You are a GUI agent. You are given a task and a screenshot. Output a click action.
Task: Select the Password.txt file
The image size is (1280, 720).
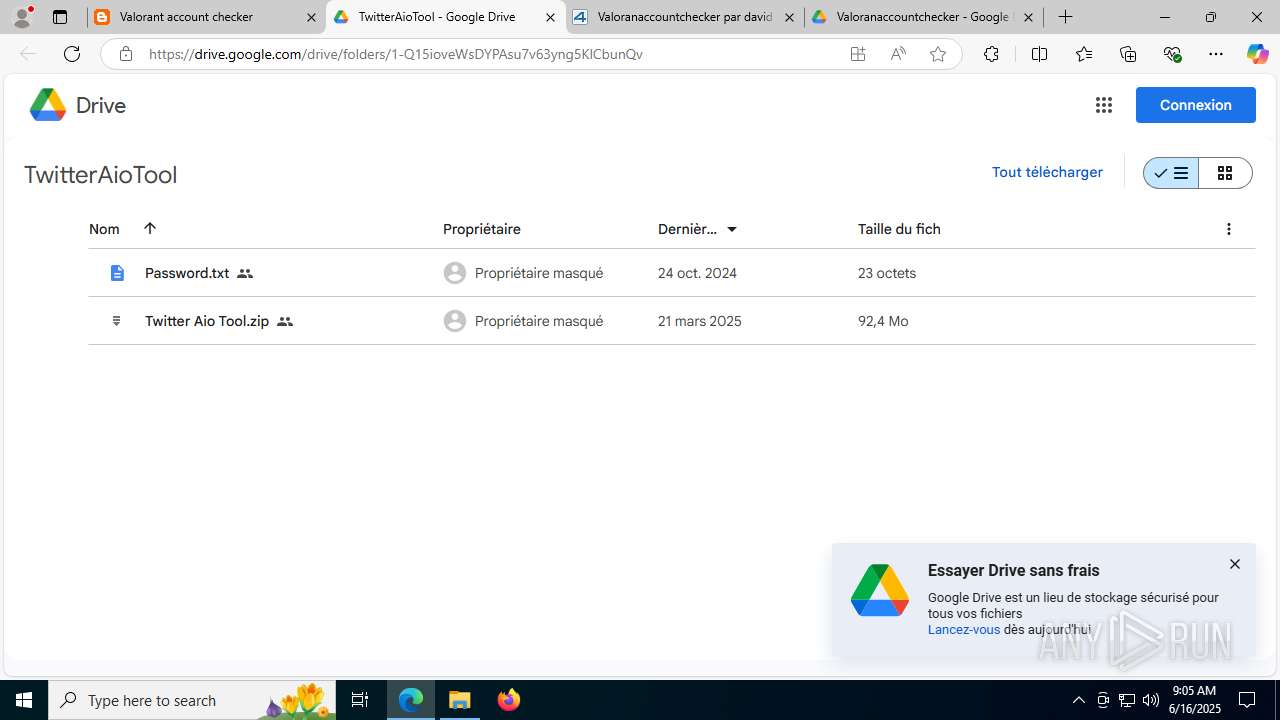point(671,273)
